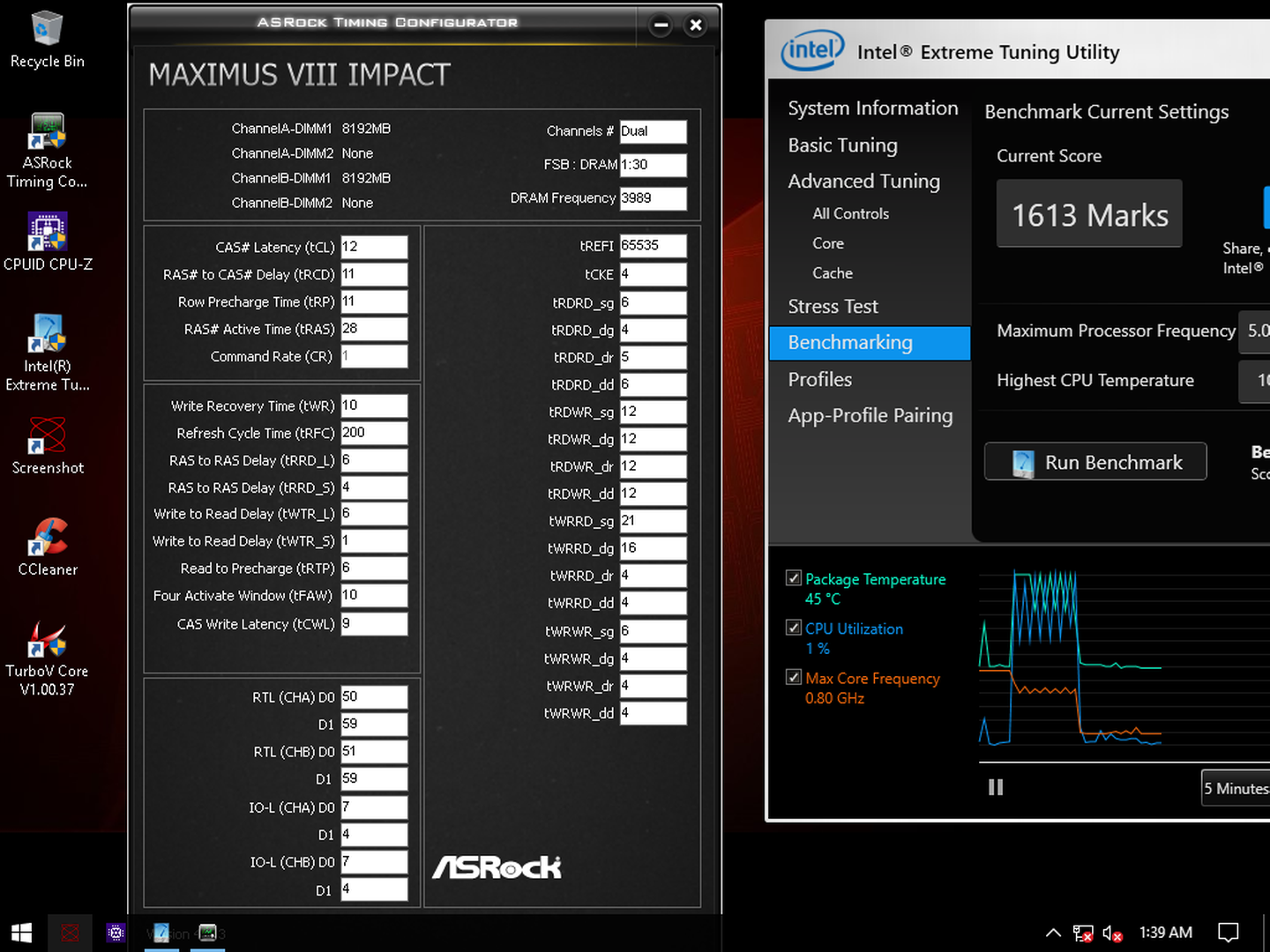Open System Information section
1270x952 pixels.
point(872,108)
